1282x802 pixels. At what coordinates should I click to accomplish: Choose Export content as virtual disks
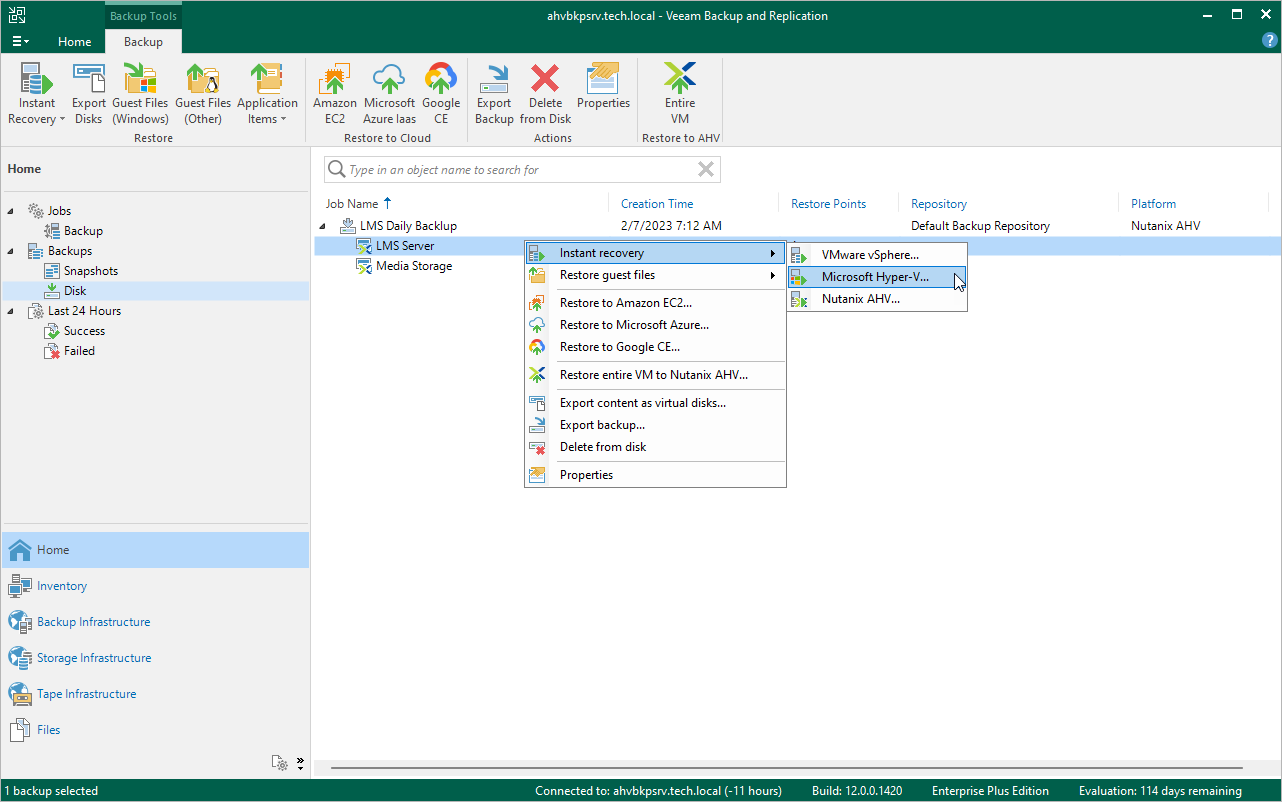pos(655,403)
